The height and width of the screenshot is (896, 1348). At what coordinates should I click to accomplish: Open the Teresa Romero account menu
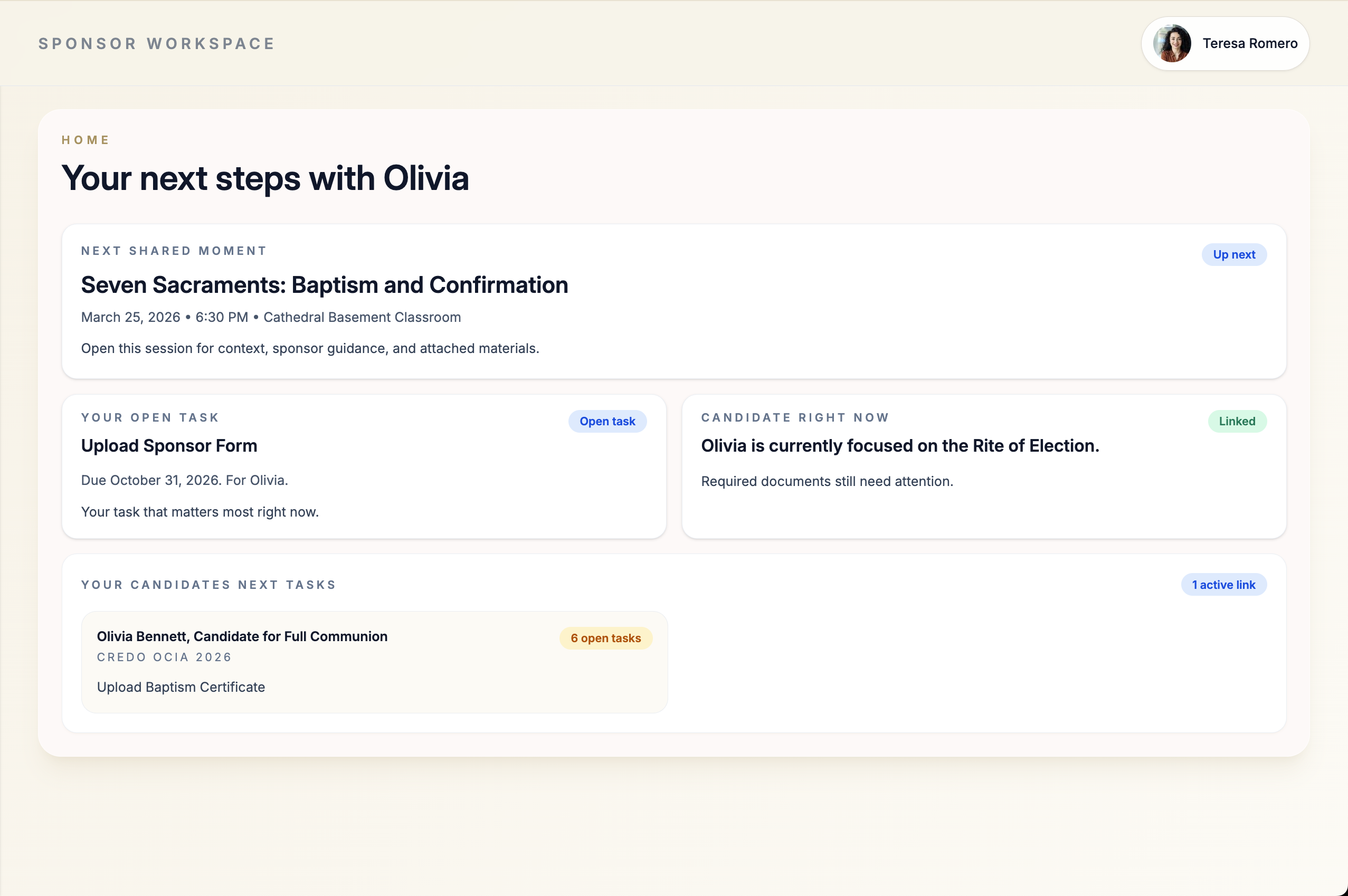1249,43
